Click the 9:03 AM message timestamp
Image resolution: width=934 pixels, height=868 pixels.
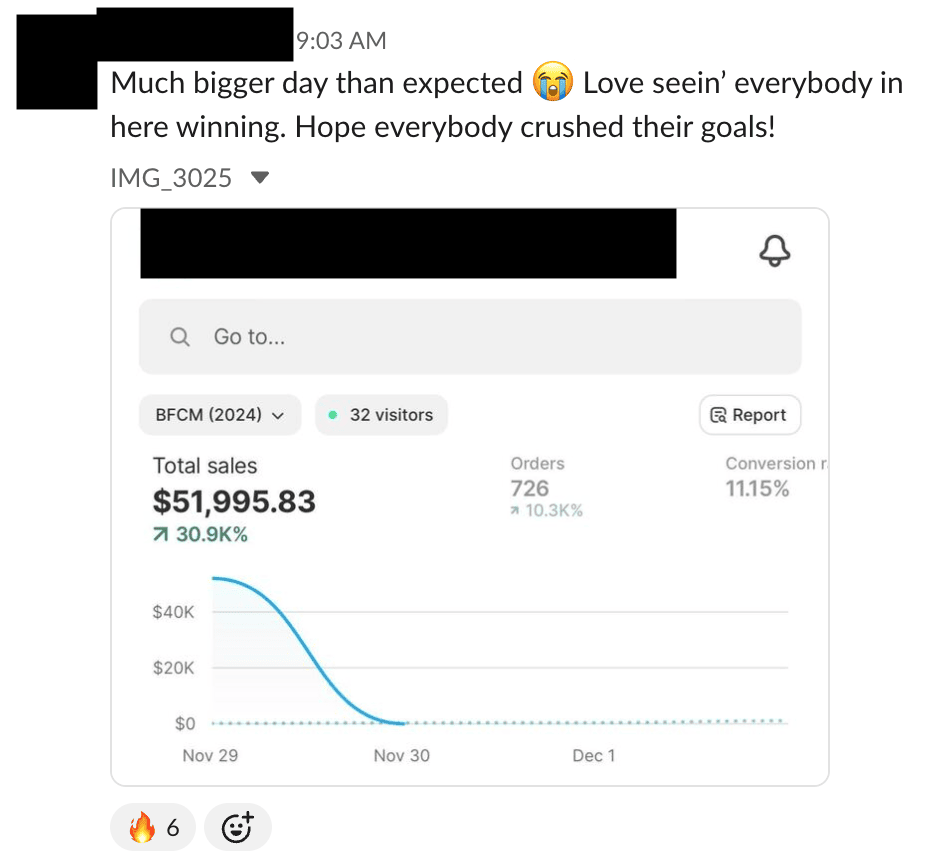tap(340, 40)
